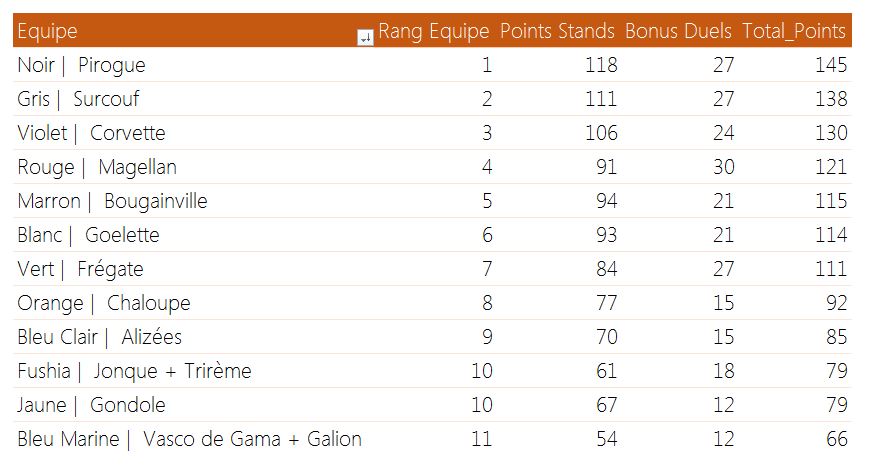Click the Gris | Surcouf team cell
This screenshot has width=875, height=468.
(79, 99)
